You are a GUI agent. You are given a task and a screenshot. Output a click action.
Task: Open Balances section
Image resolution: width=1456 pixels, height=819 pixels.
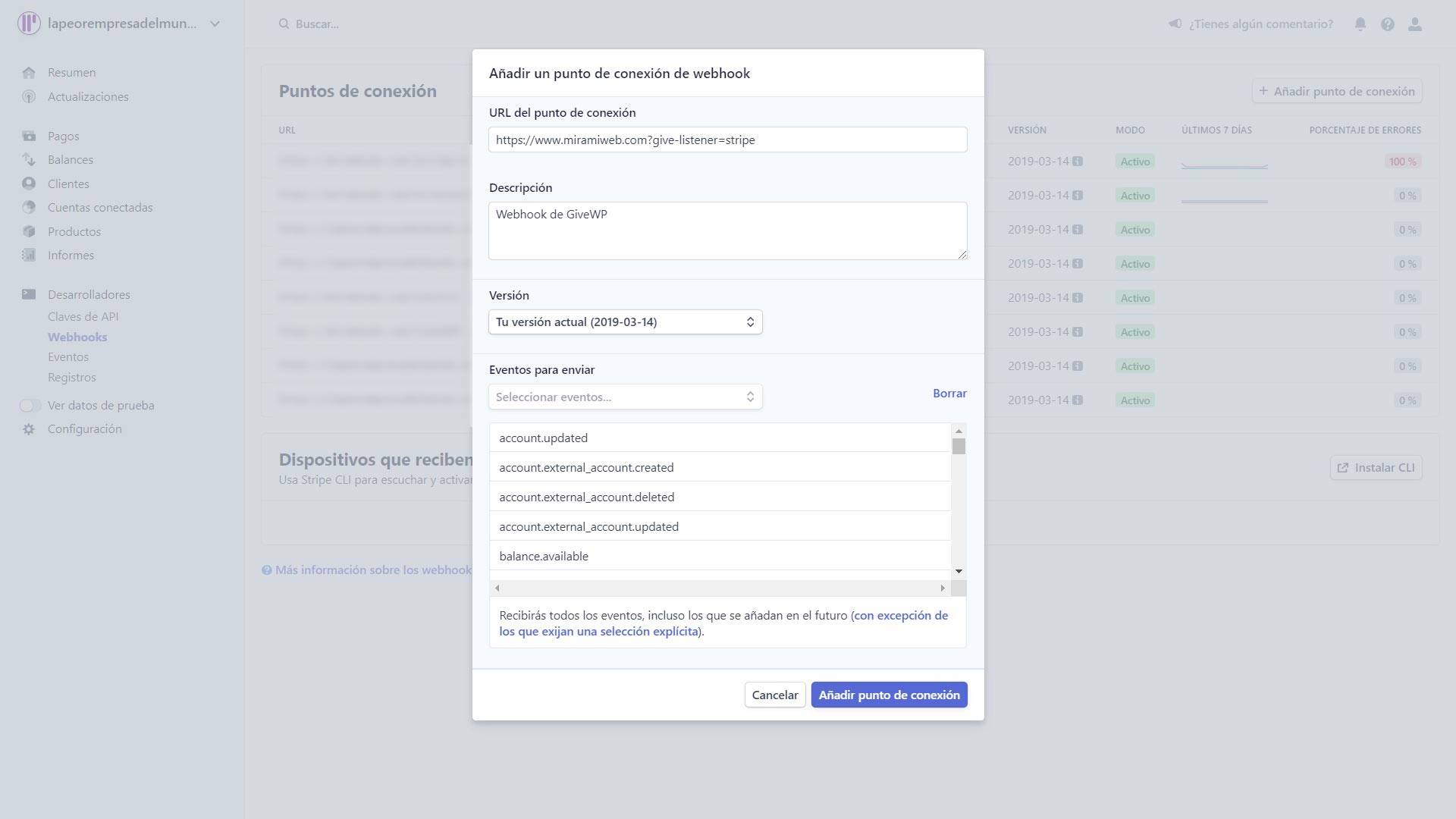coord(71,160)
